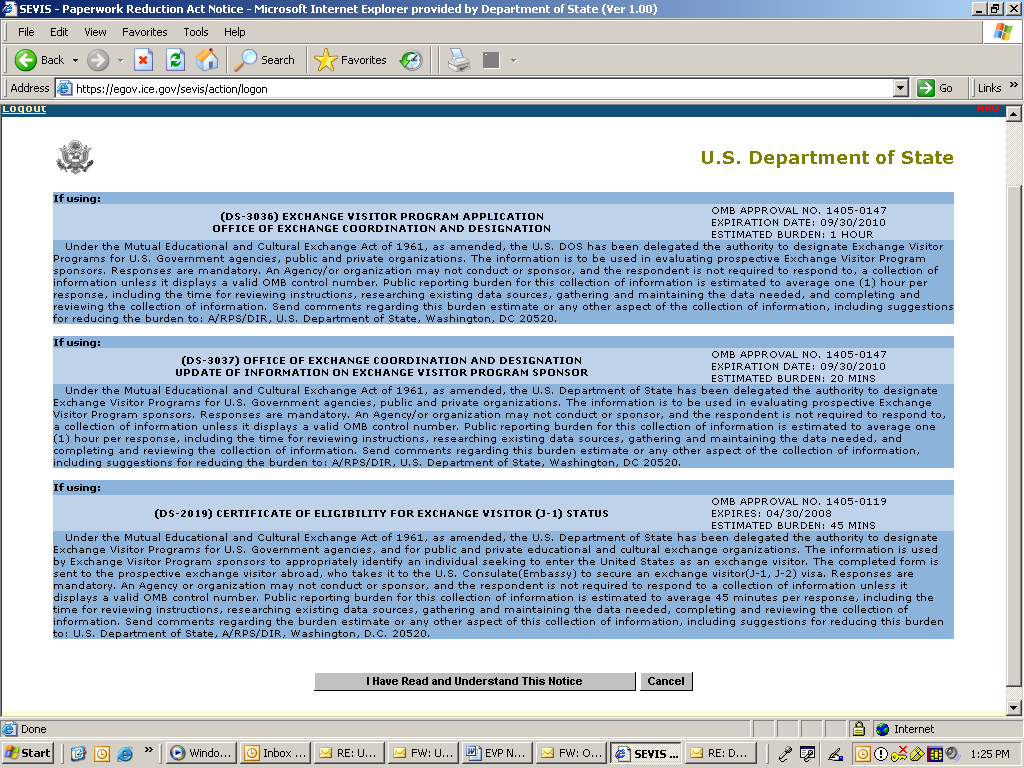Switch to the EVP N... Word taskbar window

[x=496, y=754]
